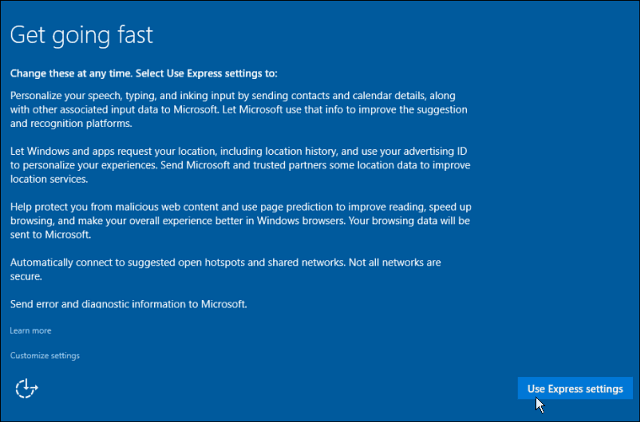
Task: Click the phrase Not all networks are secure
Action: coord(225,269)
